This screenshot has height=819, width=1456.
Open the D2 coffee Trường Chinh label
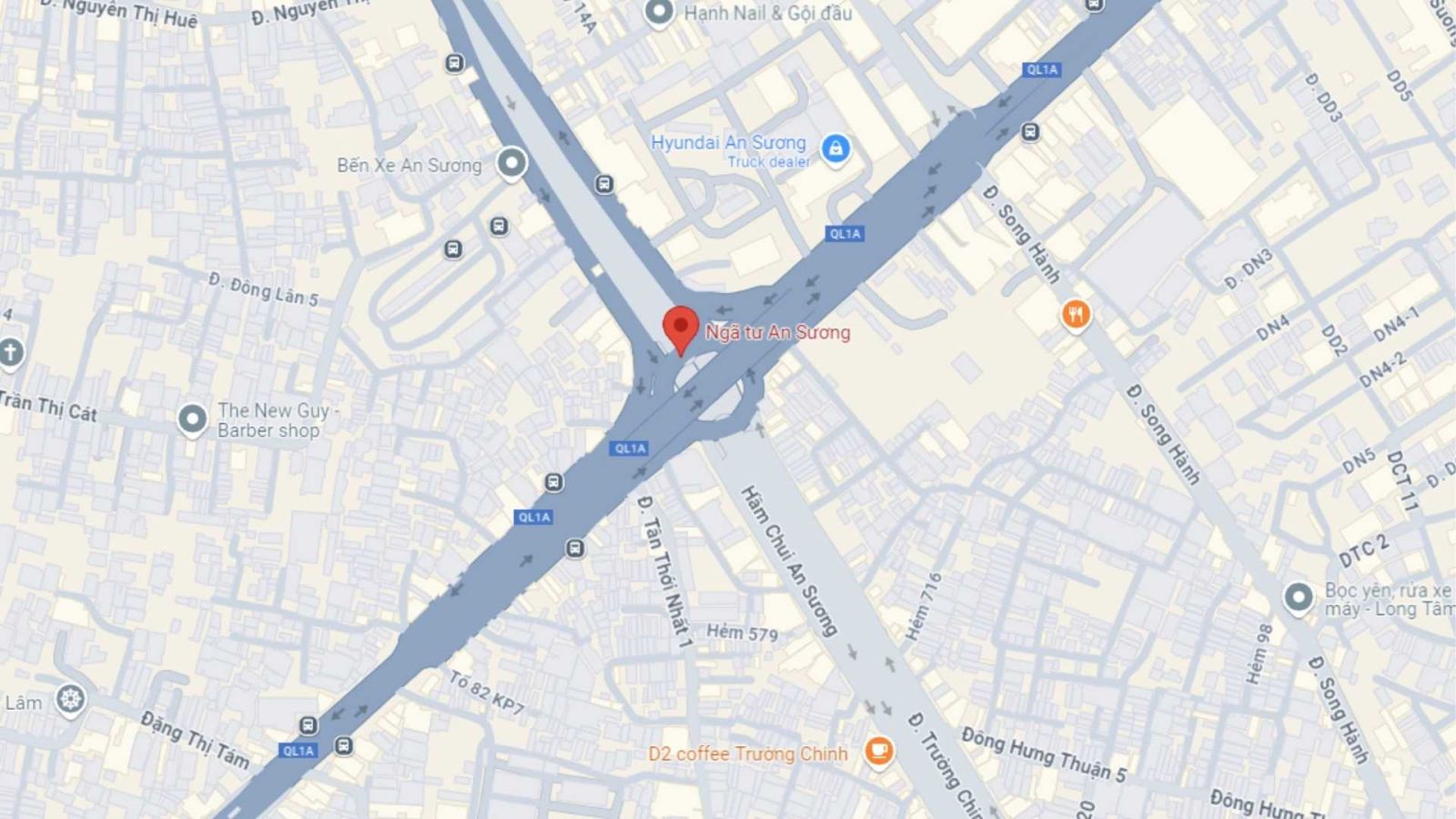click(x=748, y=753)
